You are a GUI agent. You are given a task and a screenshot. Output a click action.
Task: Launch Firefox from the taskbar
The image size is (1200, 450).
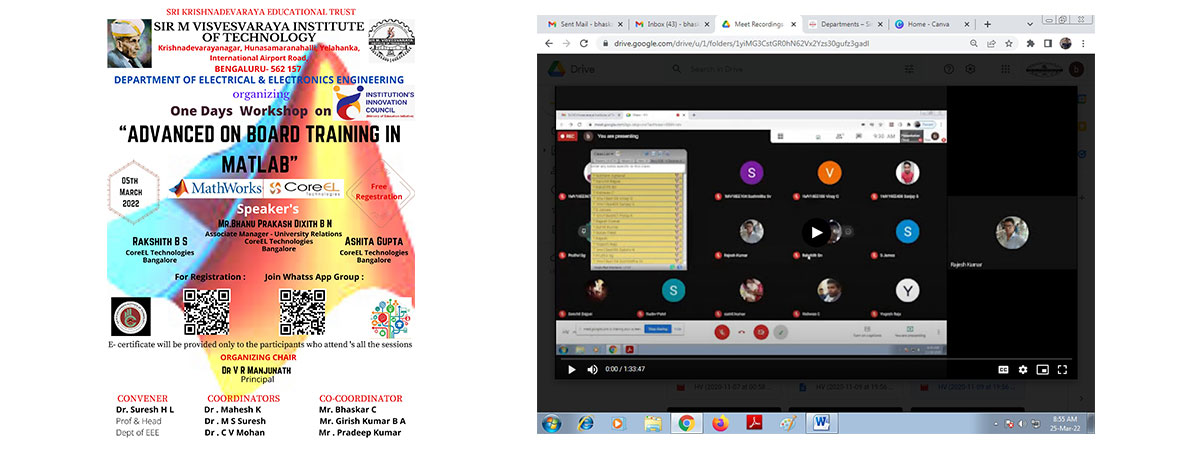point(721,423)
